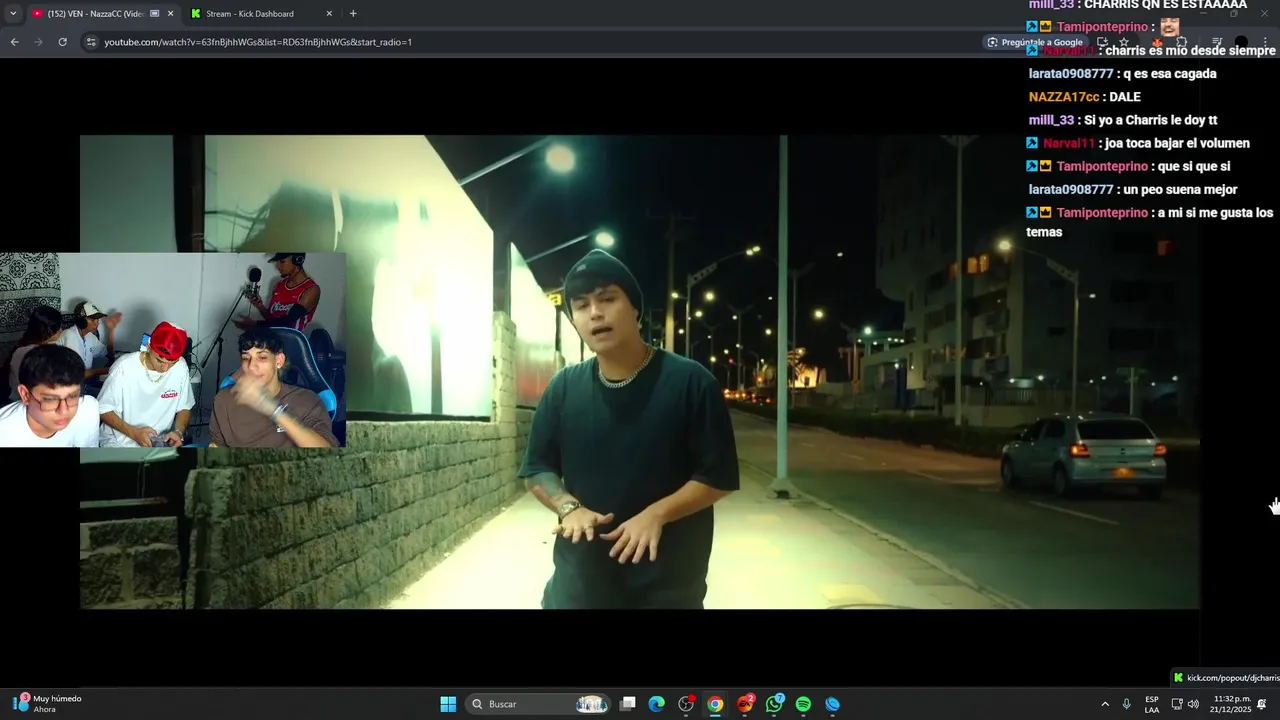Click crown badge beside 'a mi si me gusta' message
The width and height of the screenshot is (1280, 720).
click(1045, 212)
